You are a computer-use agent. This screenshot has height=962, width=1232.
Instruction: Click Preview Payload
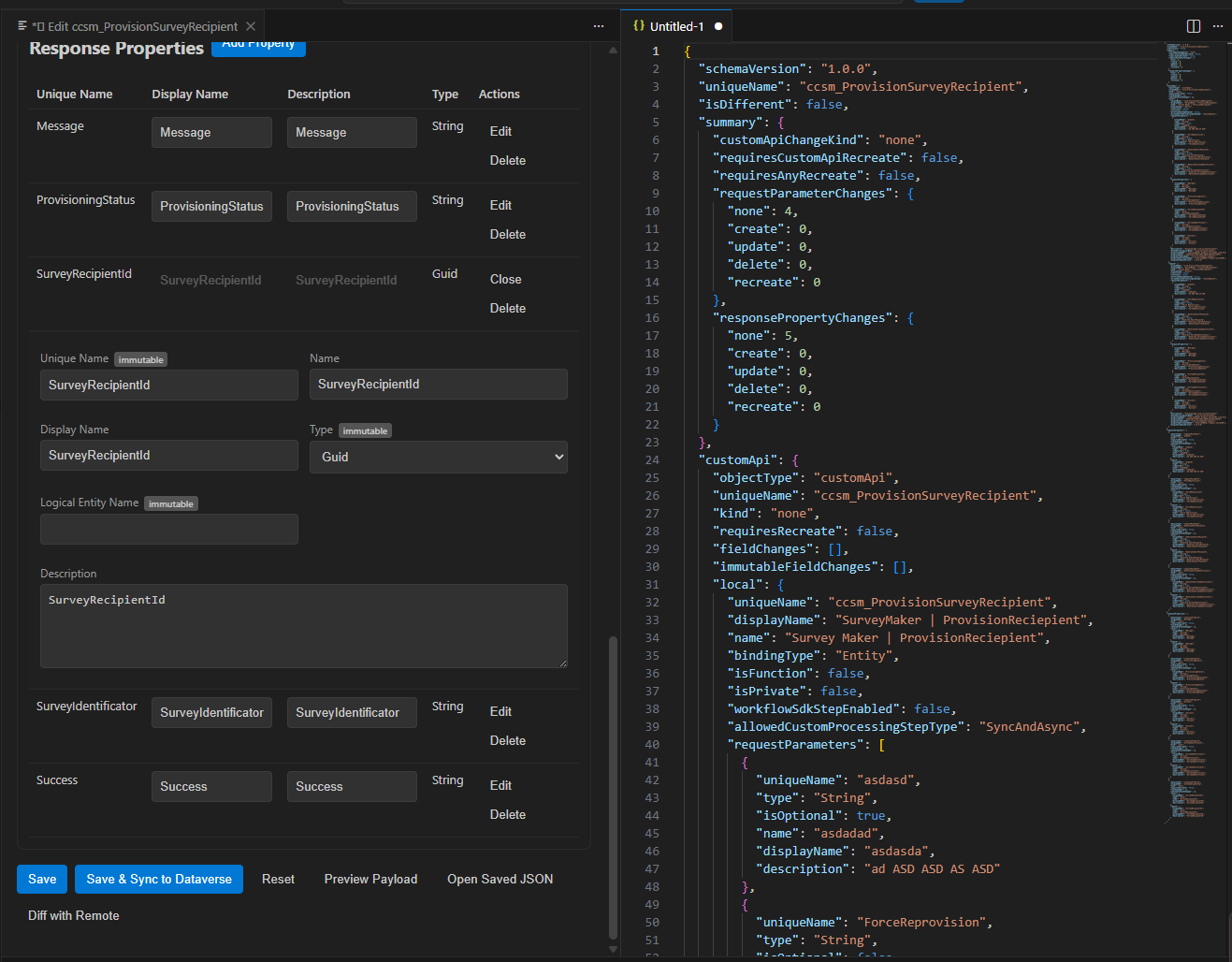point(370,879)
